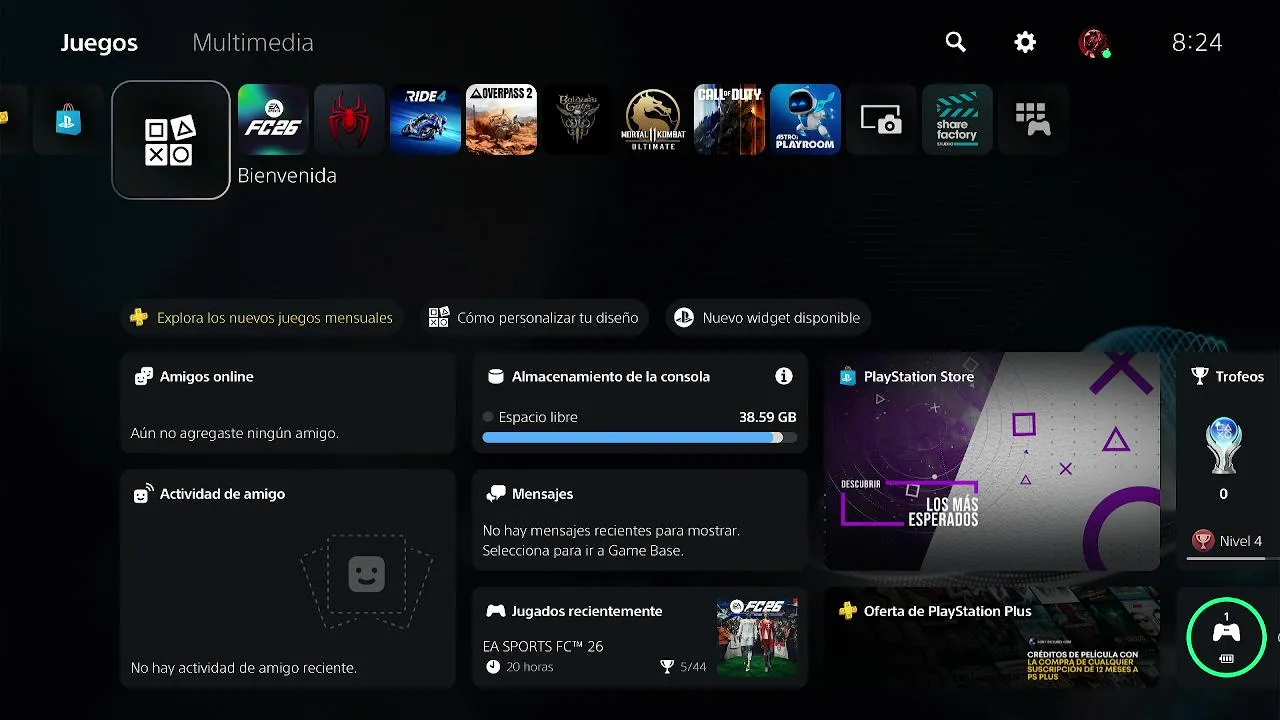This screenshot has height=720, width=1280.
Task: Launch the Call of Duty tile
Action: click(729, 120)
